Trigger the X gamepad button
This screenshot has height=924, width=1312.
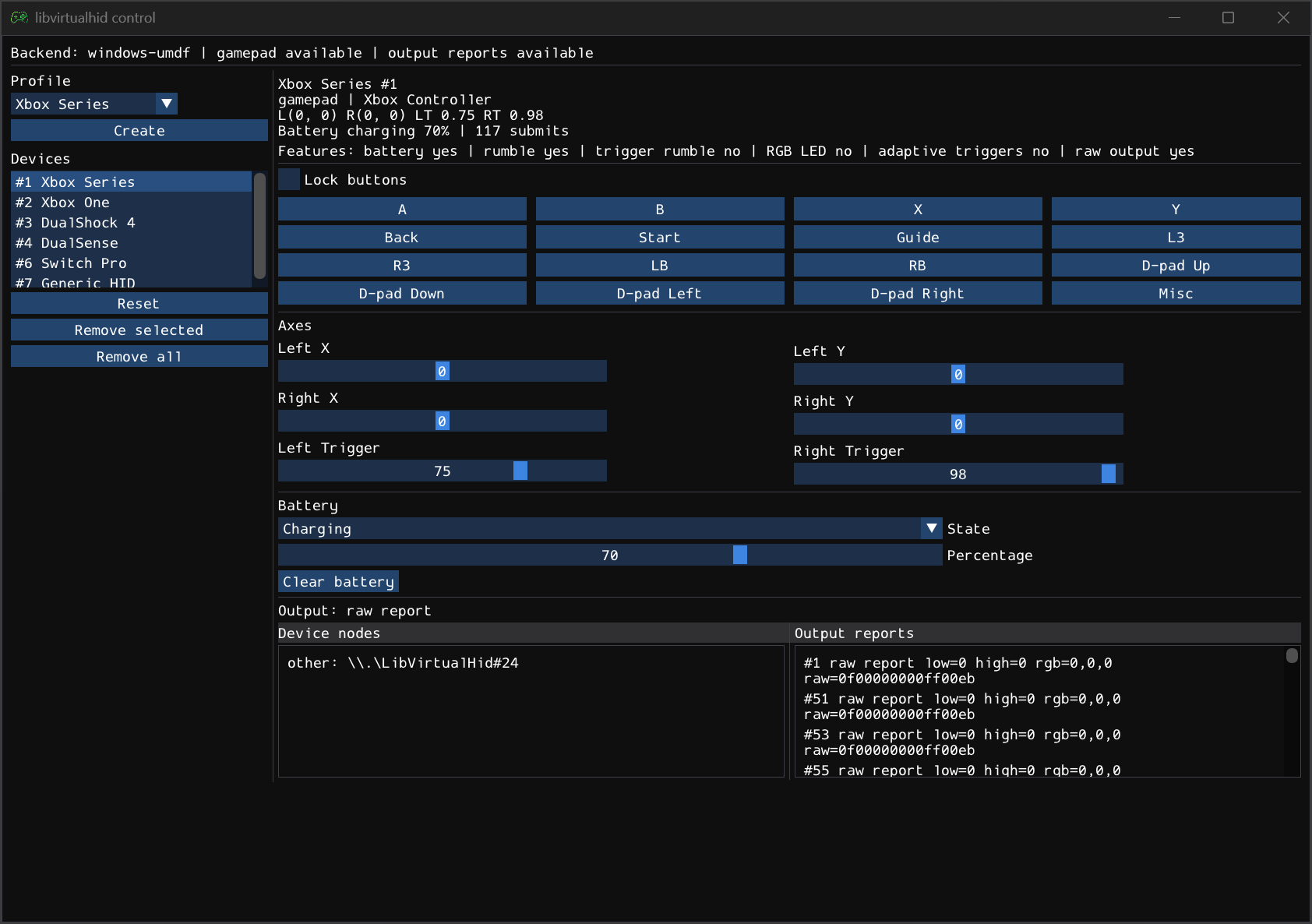918,209
